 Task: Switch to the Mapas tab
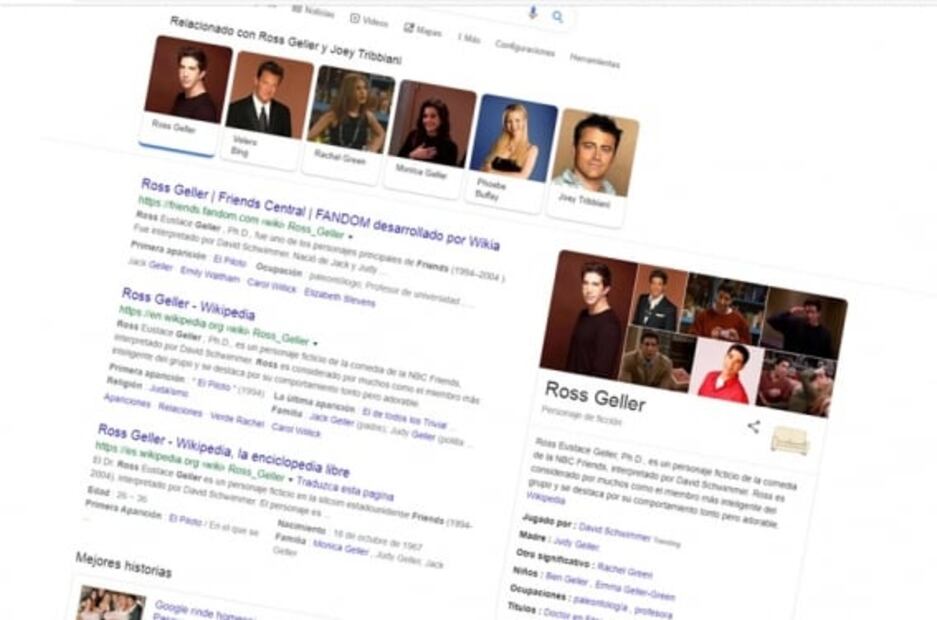tap(422, 30)
